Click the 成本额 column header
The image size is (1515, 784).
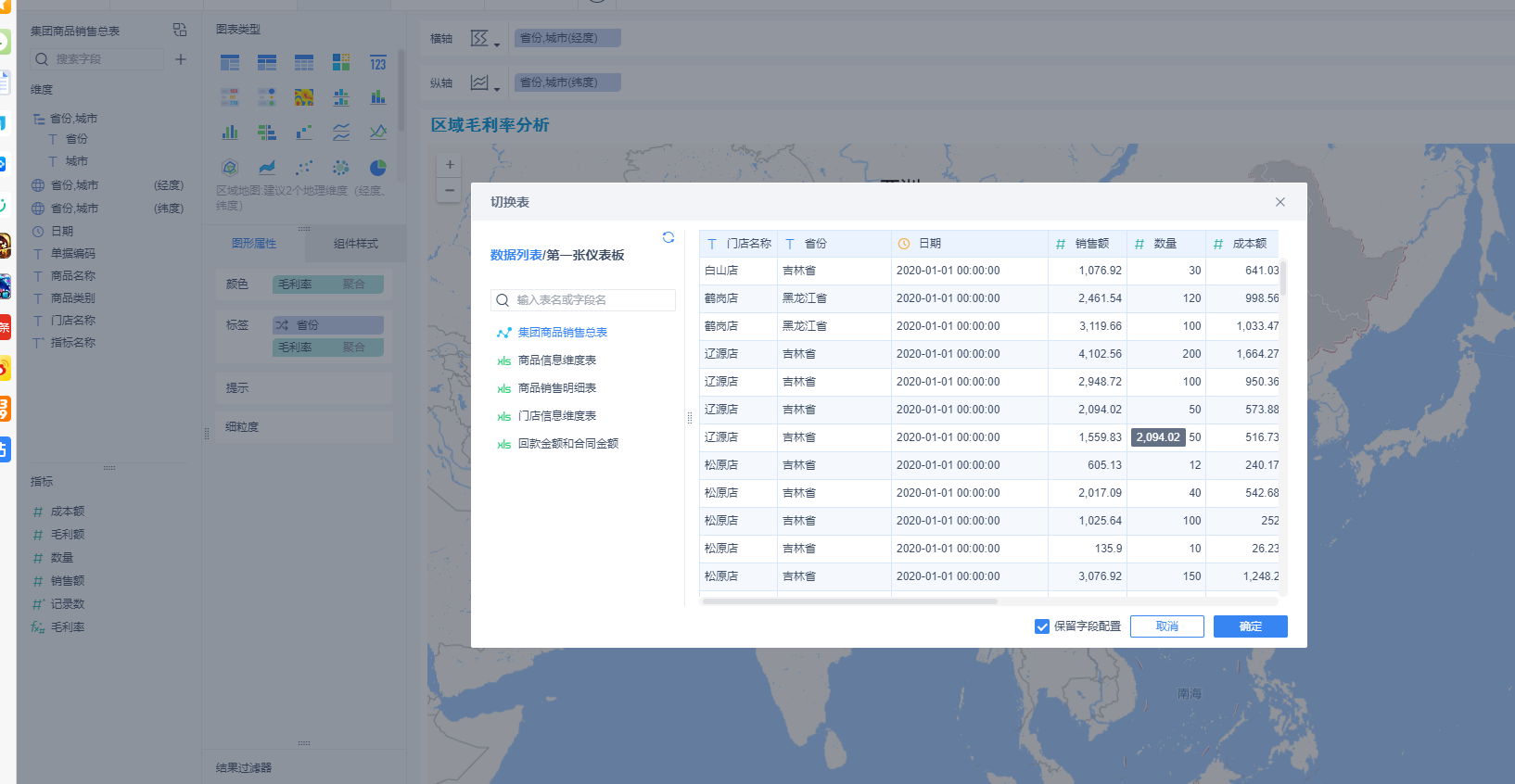pos(1242,244)
